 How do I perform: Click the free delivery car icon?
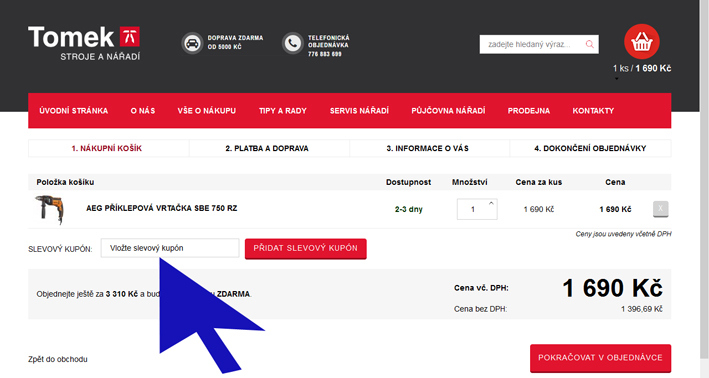click(x=192, y=44)
